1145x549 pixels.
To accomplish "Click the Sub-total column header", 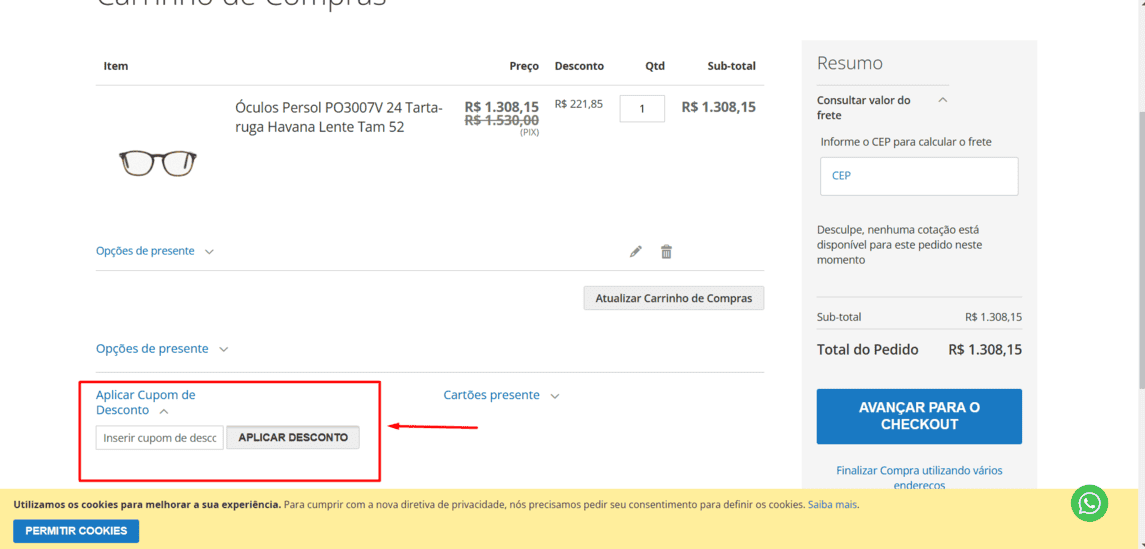I will point(731,66).
